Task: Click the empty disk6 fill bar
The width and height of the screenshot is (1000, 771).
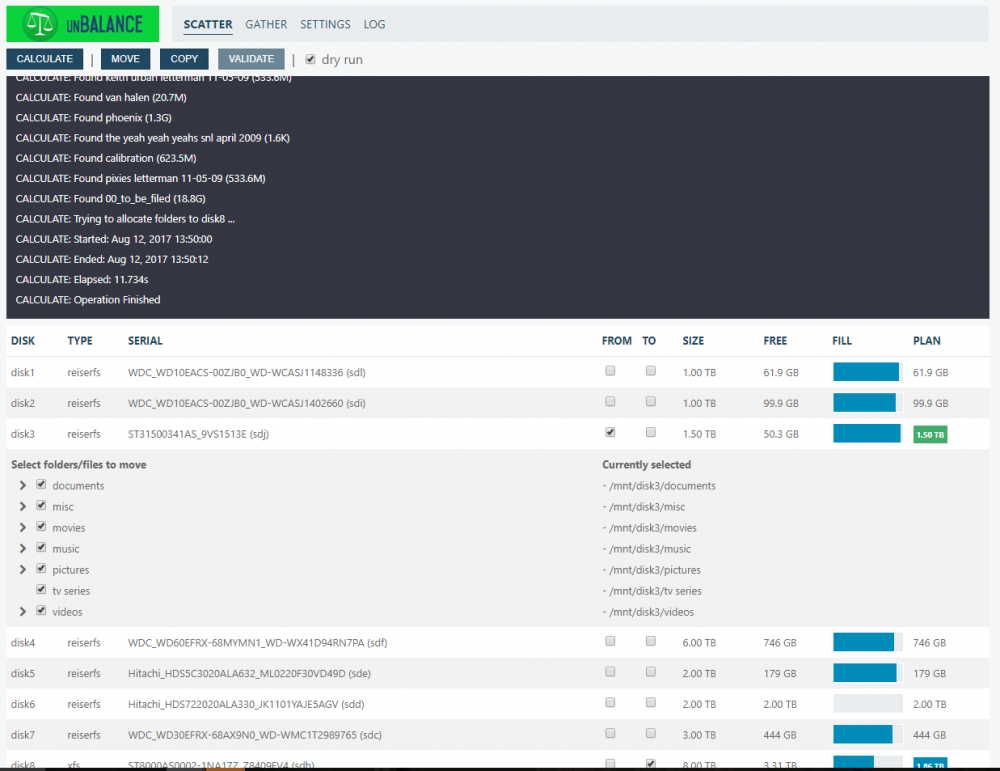Action: [x=867, y=703]
